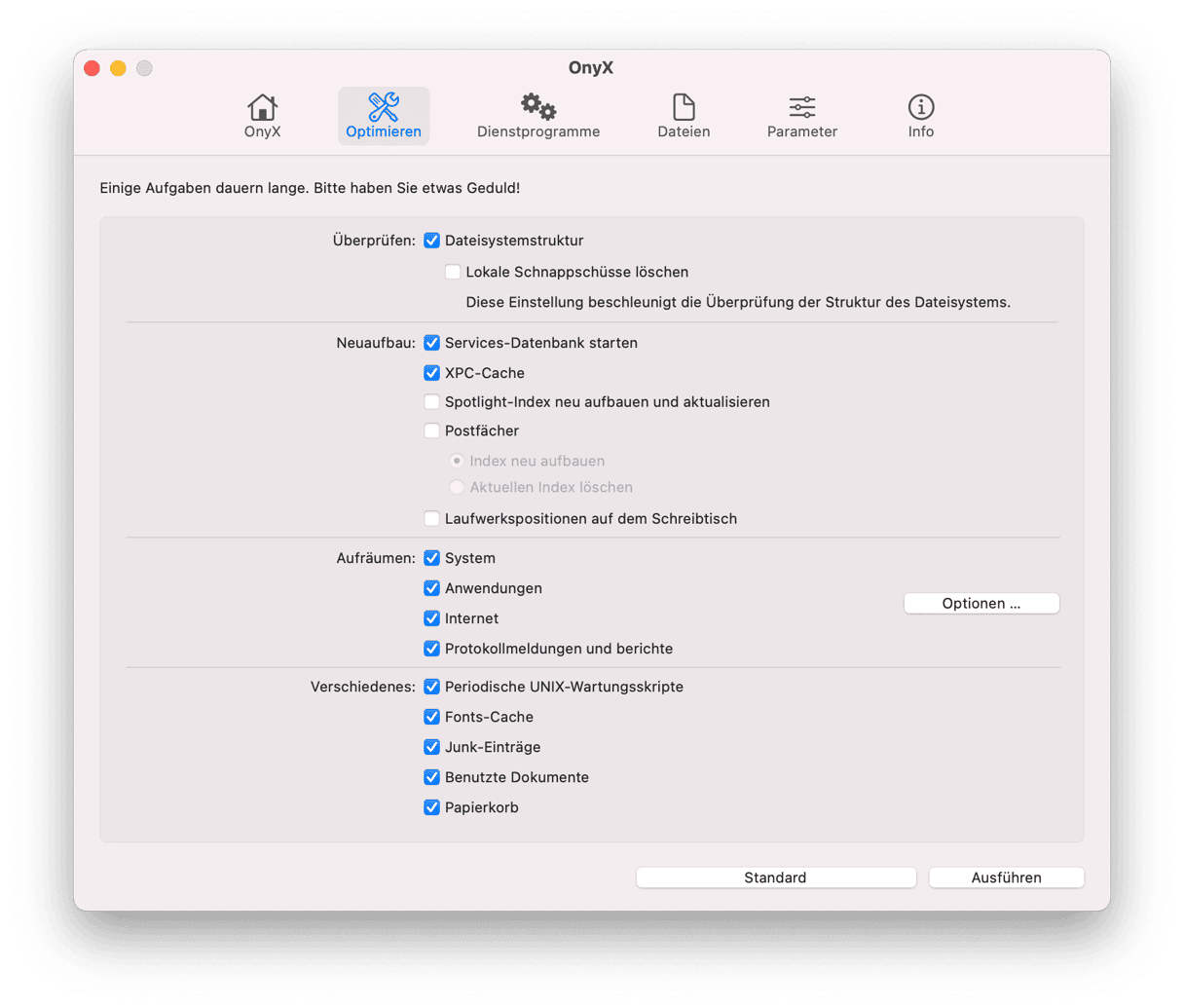Toggle Benutzte Dokumente checkbox
Viewport: 1184px width, 1008px height.
pyautogui.click(x=432, y=777)
